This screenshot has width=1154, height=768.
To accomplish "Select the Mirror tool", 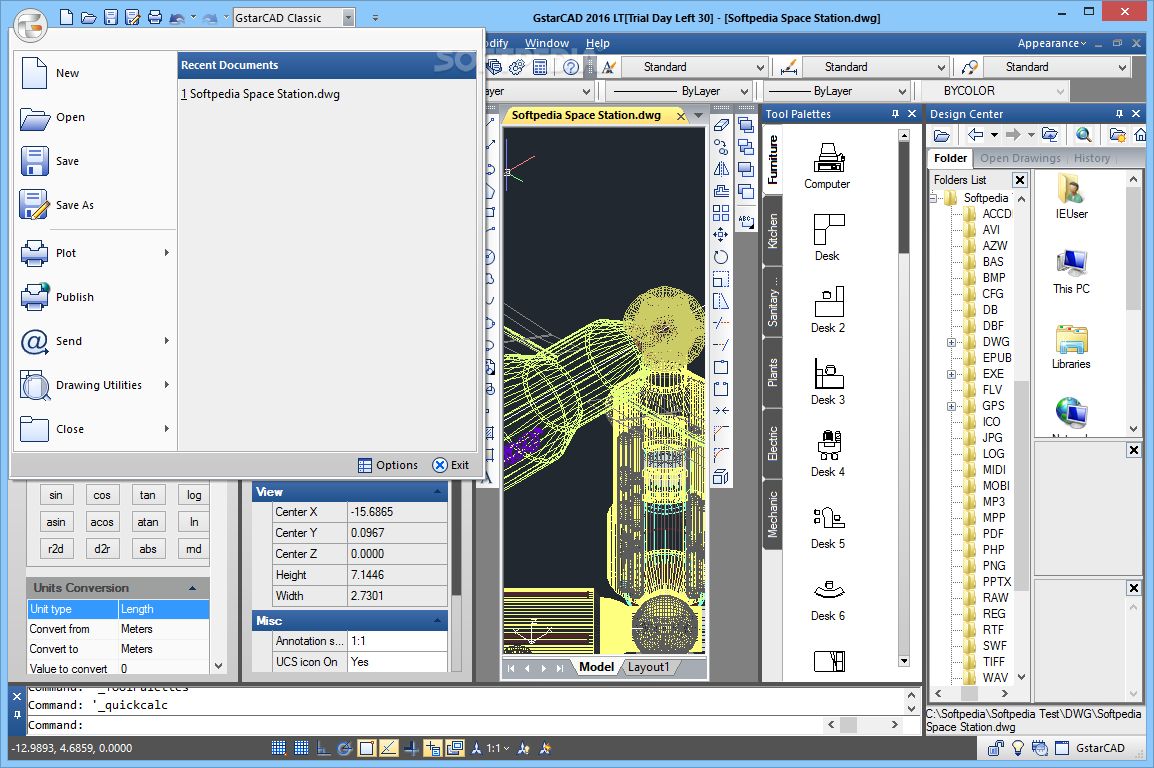I will (x=721, y=169).
